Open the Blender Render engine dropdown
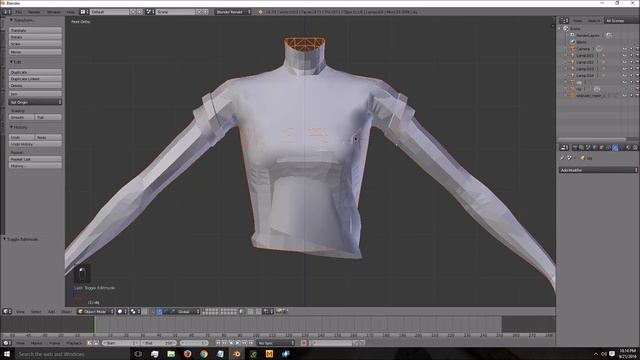 pos(233,12)
